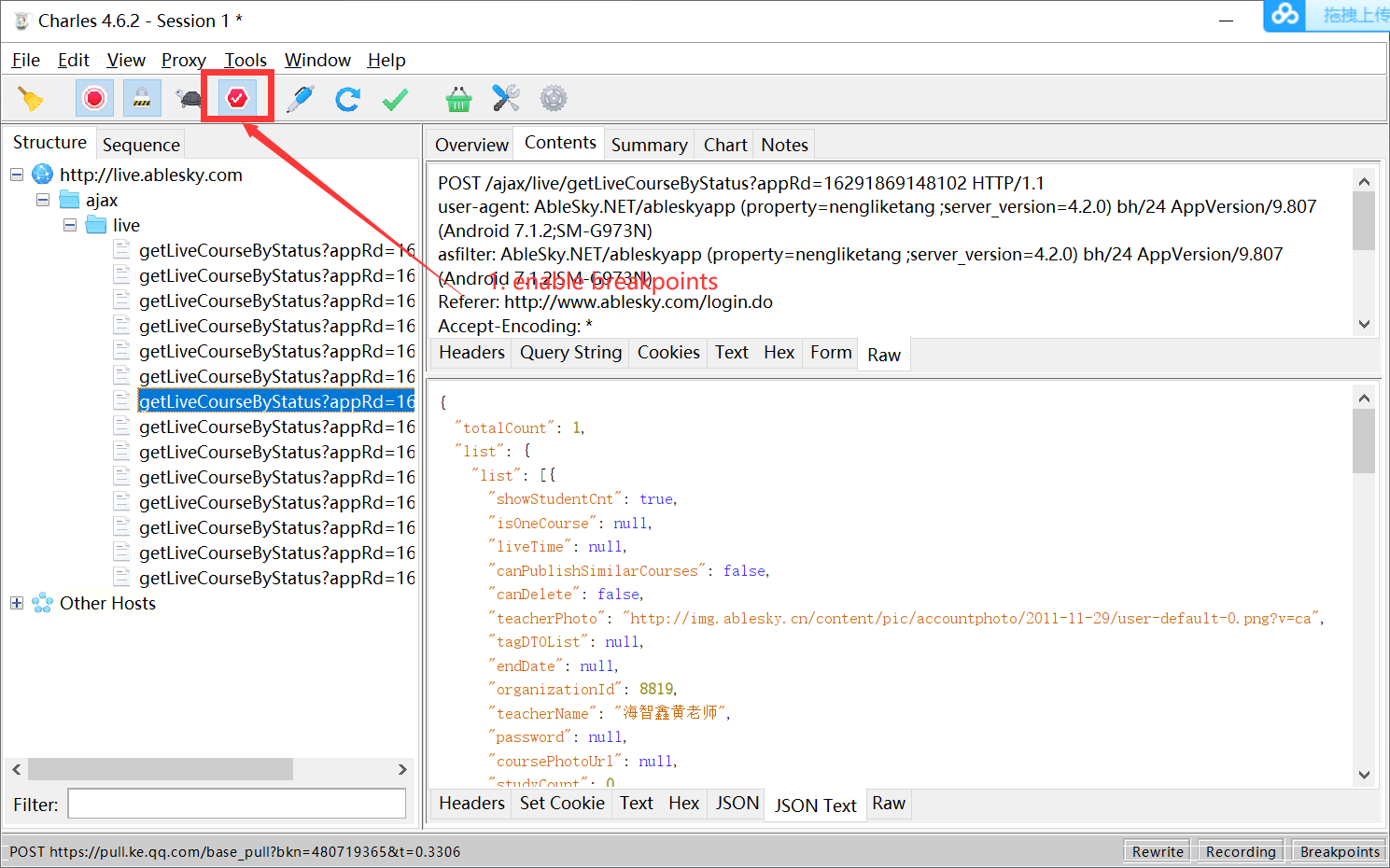The image size is (1390, 868).
Task: Open the Help menu
Action: click(386, 60)
